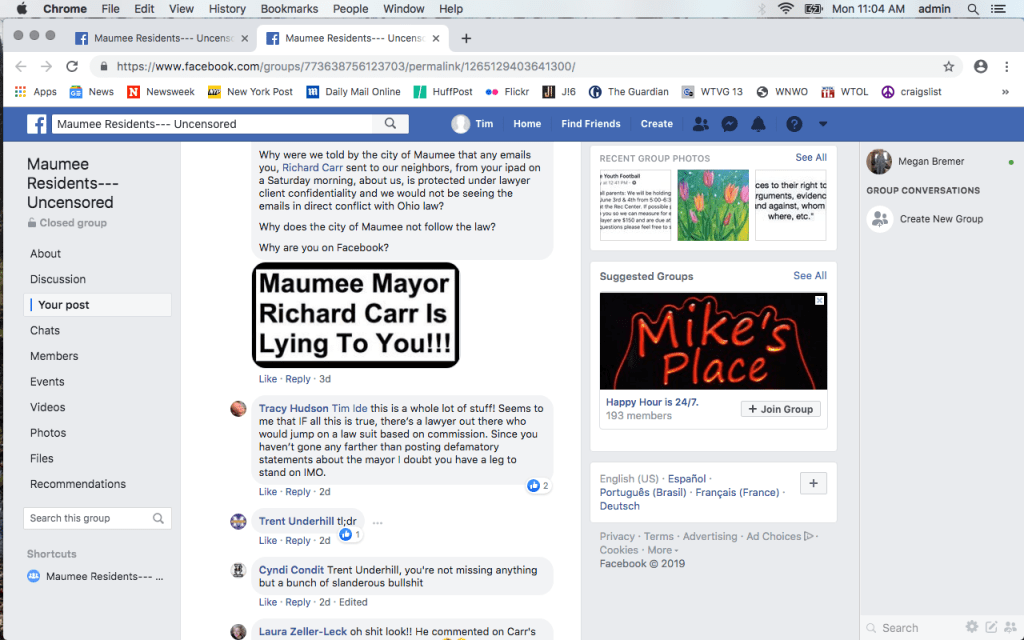Open chat settings gear icon
This screenshot has height=640, width=1024.
pos(971,627)
